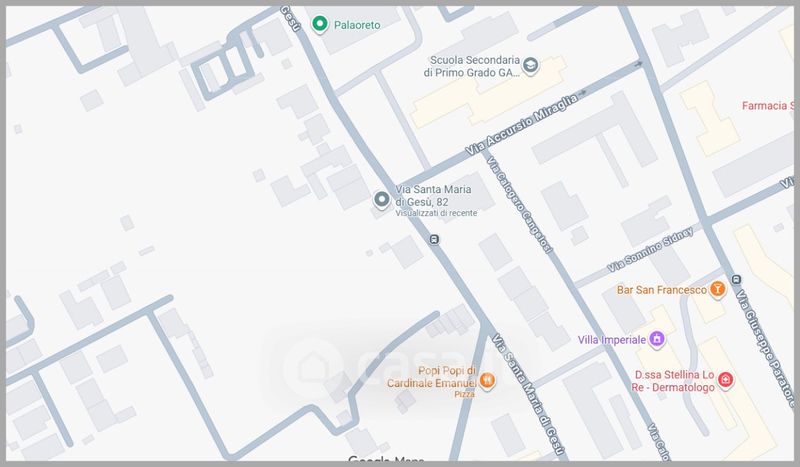Select the Scuola Secondaria school marker icon

click(532, 66)
